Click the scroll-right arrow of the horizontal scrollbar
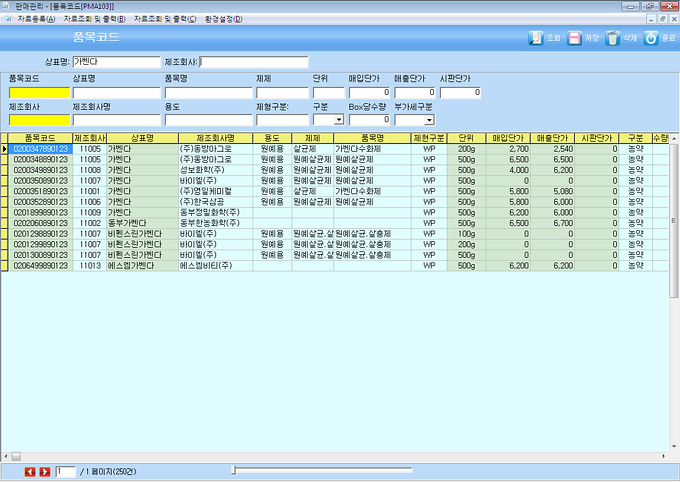The image size is (680, 482). pyautogui.click(x=664, y=456)
